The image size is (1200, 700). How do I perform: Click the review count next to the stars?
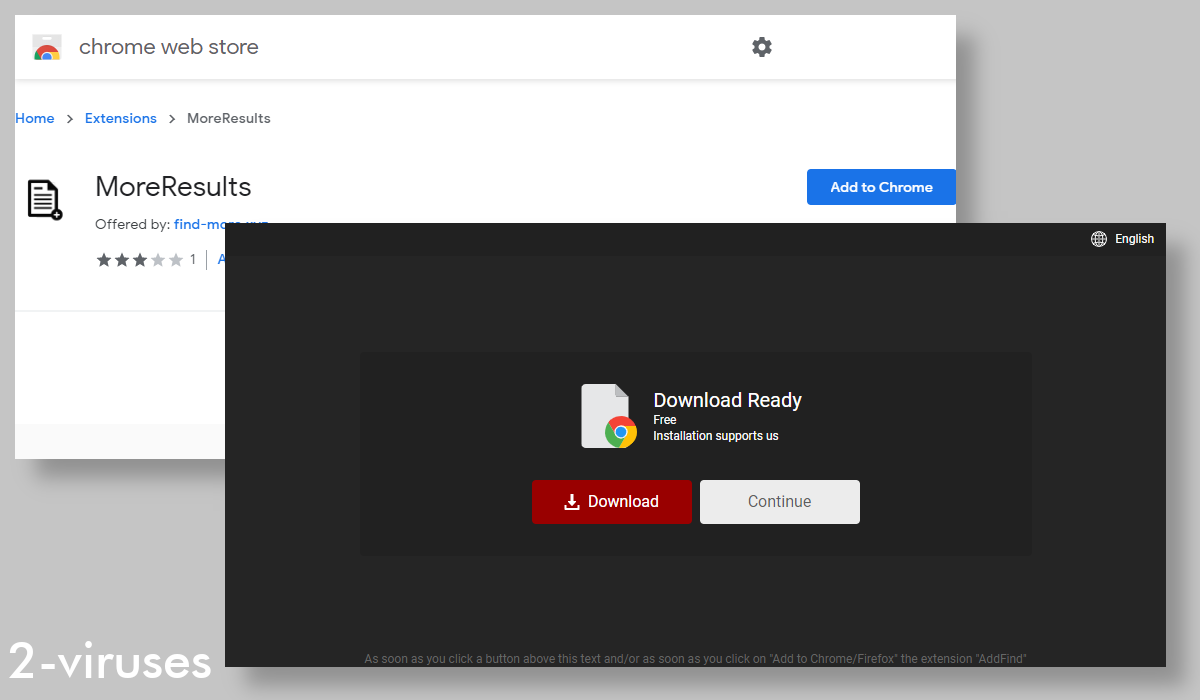coord(192,259)
